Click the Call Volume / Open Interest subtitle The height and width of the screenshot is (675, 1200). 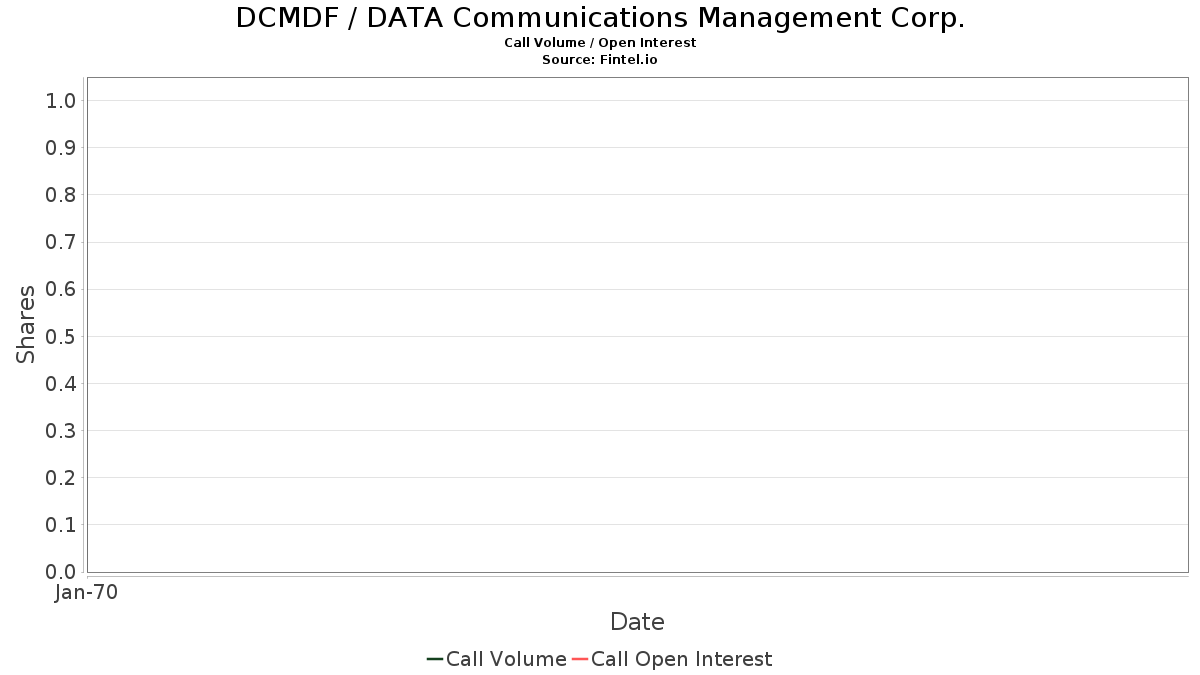coord(600,43)
